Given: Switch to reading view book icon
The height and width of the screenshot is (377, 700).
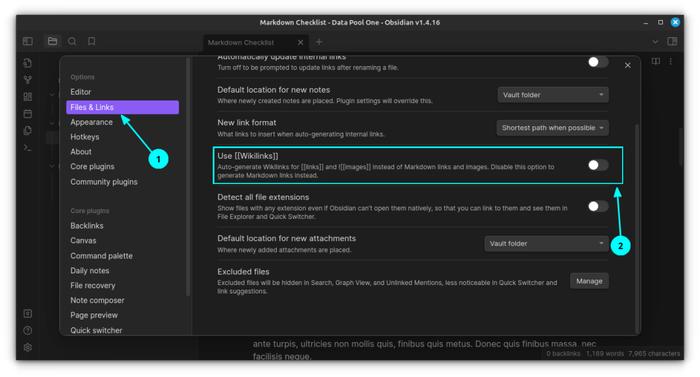Looking at the screenshot, I should (x=656, y=61).
